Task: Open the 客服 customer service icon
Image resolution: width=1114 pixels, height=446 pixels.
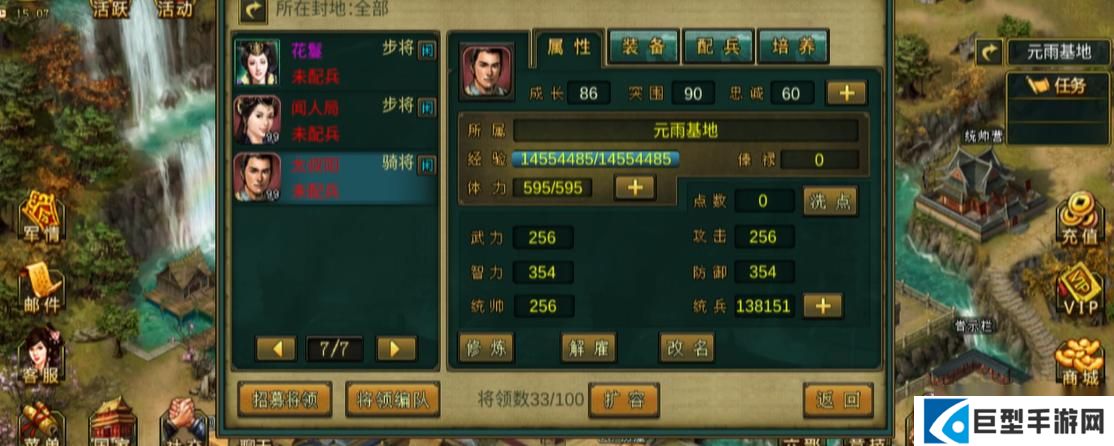Action: point(41,357)
